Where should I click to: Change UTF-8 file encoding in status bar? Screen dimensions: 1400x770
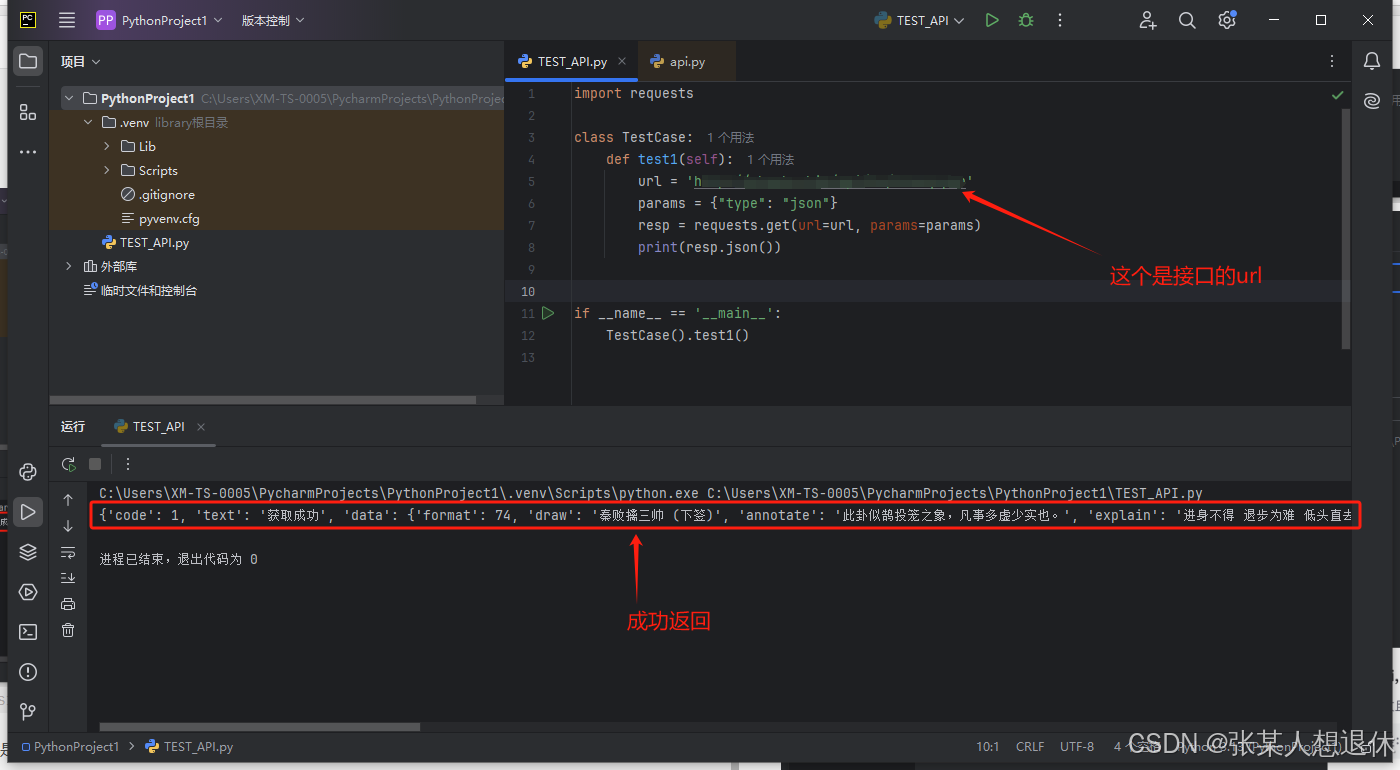point(1077,746)
